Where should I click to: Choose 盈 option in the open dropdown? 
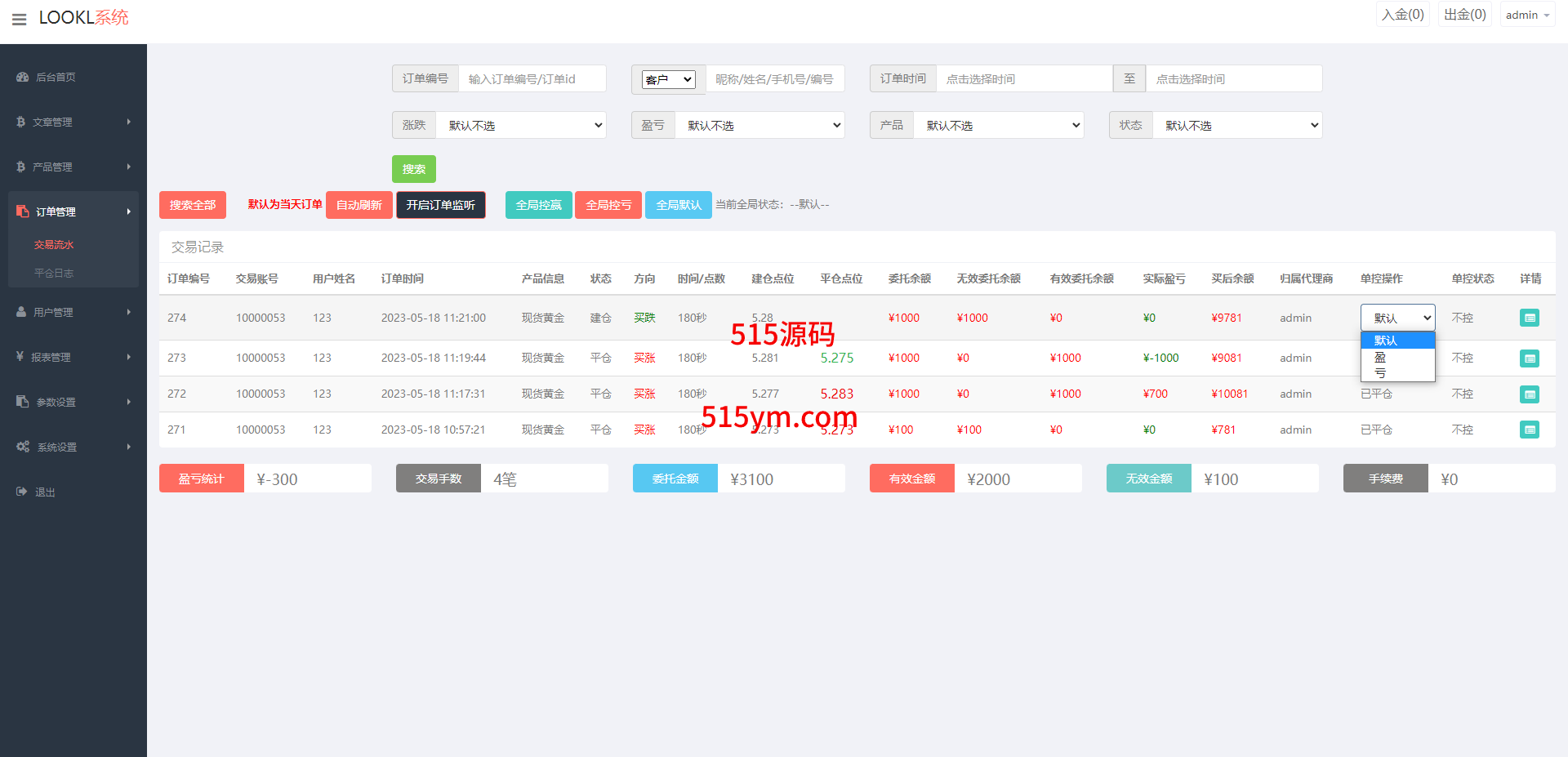tap(1380, 357)
